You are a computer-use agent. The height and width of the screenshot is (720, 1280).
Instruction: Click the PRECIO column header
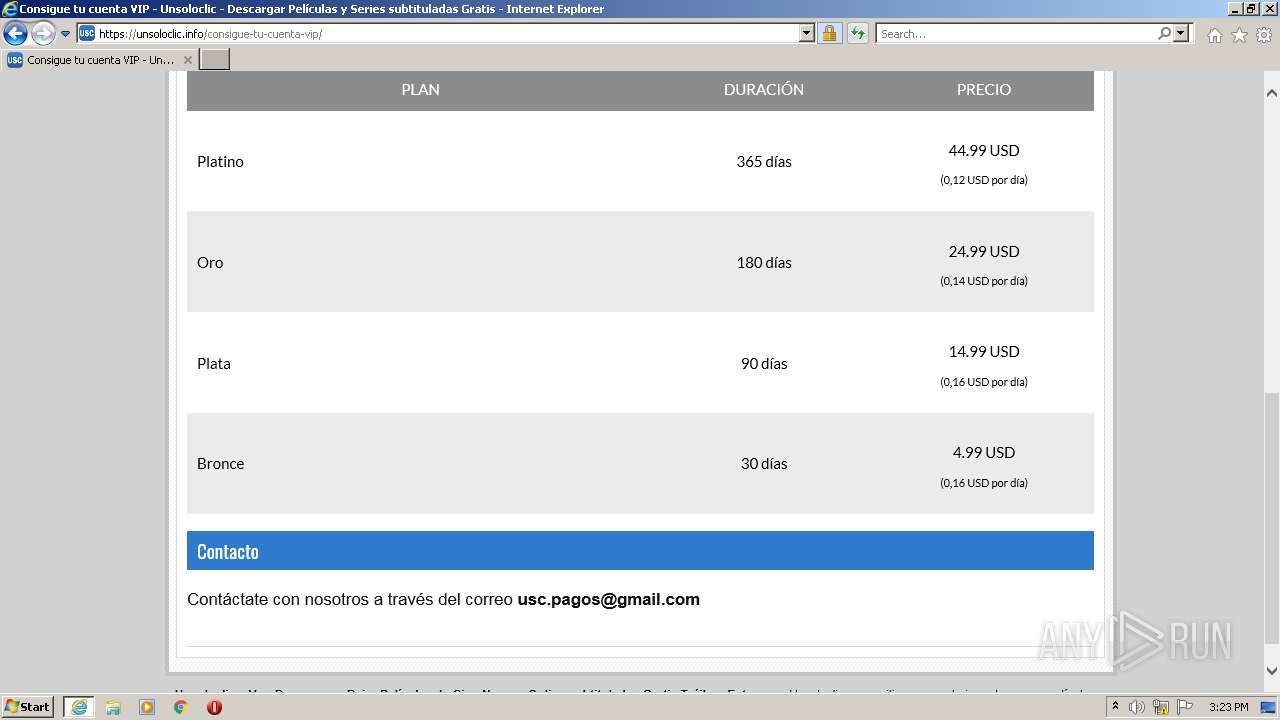pos(984,89)
